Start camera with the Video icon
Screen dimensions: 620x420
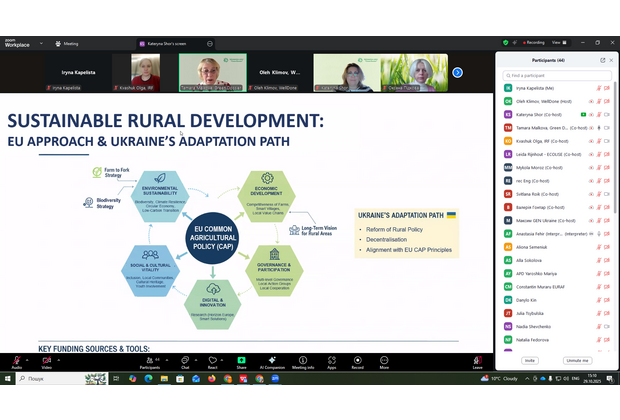tap(46, 361)
